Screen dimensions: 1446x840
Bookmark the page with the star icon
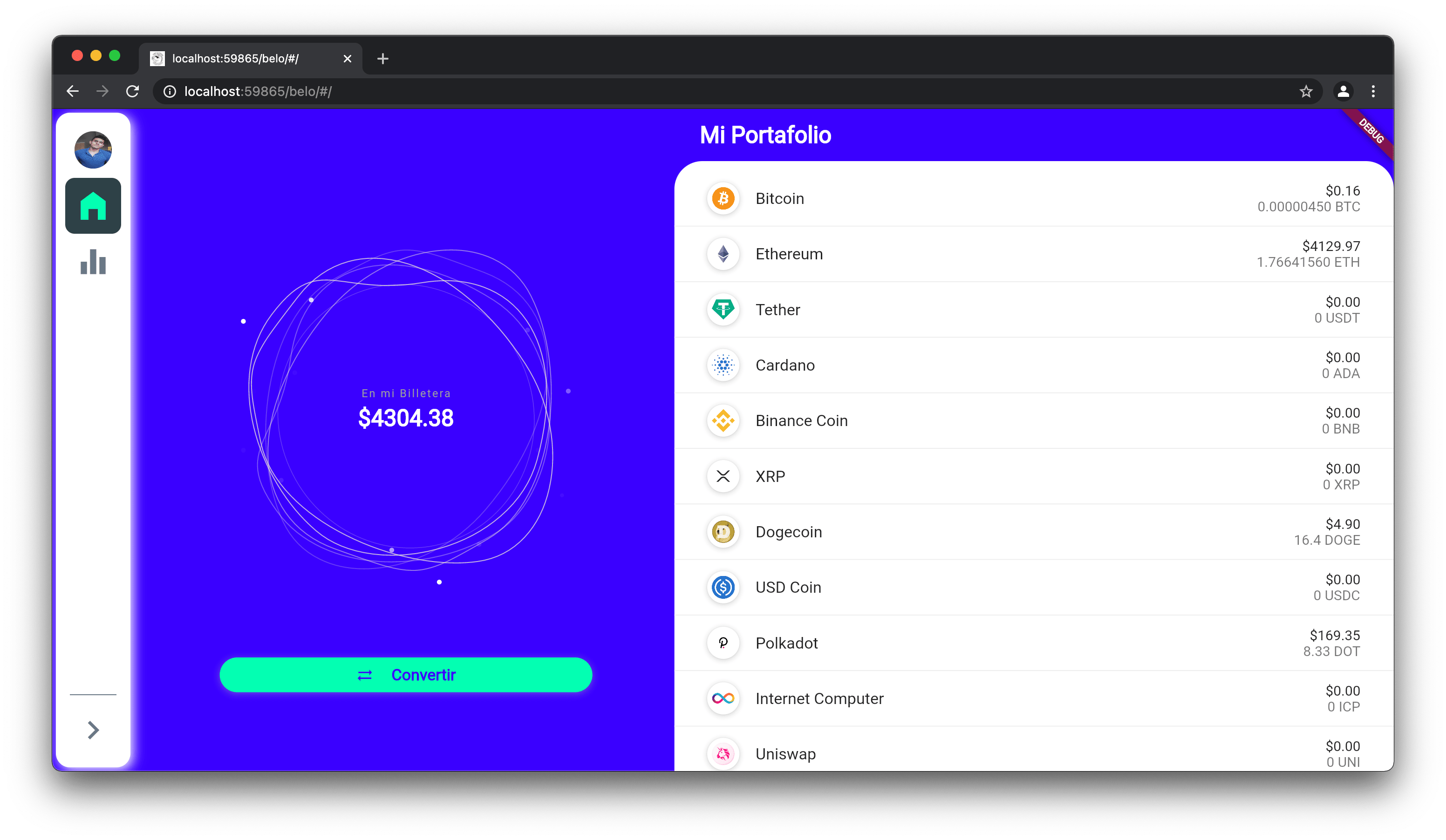pos(1306,91)
